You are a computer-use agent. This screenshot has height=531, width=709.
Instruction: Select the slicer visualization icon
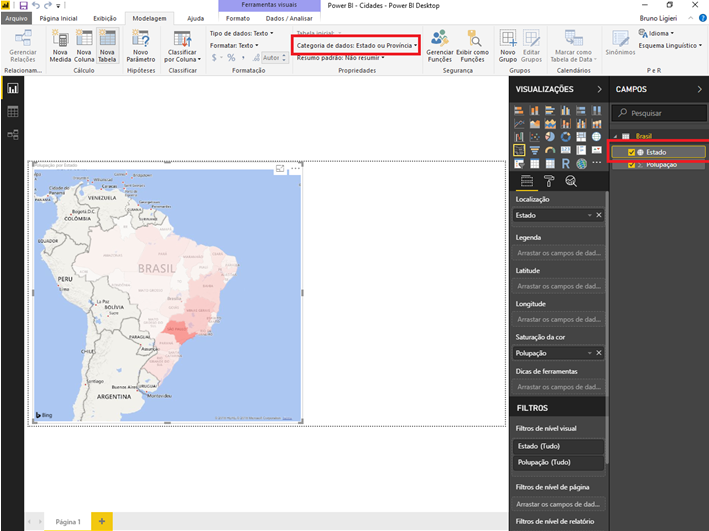519,164
